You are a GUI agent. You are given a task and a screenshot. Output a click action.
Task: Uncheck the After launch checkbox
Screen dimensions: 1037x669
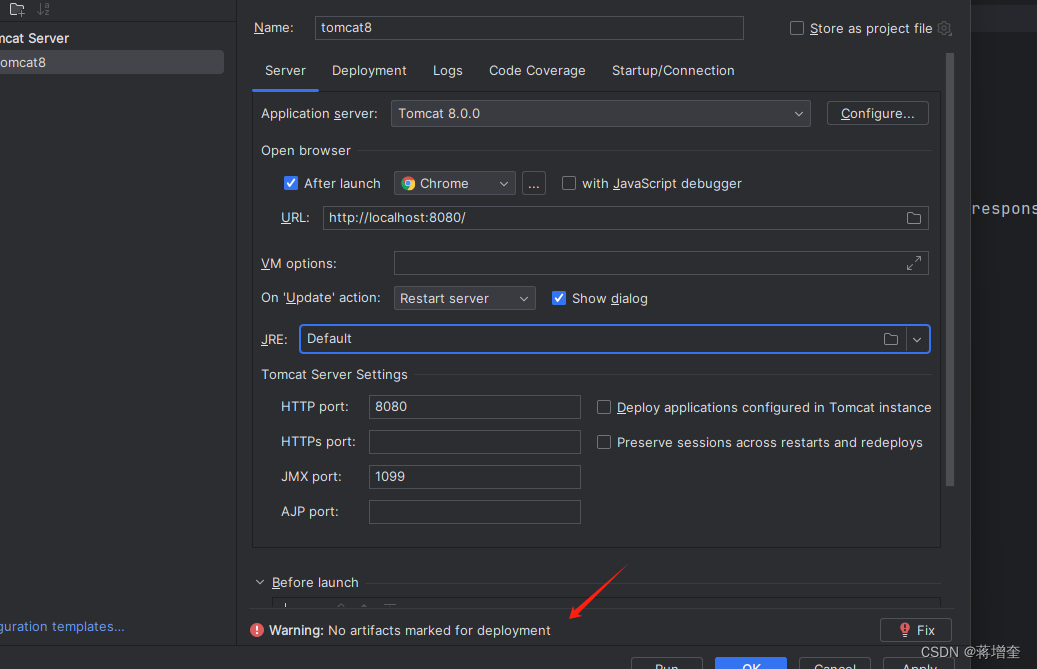click(x=290, y=183)
